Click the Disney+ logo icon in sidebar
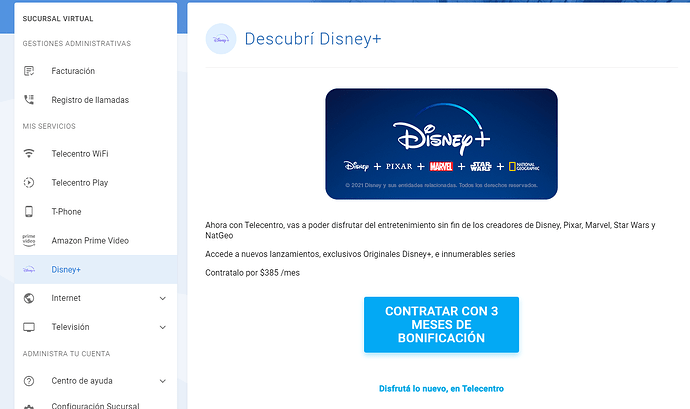The image size is (690, 409). tap(29, 269)
